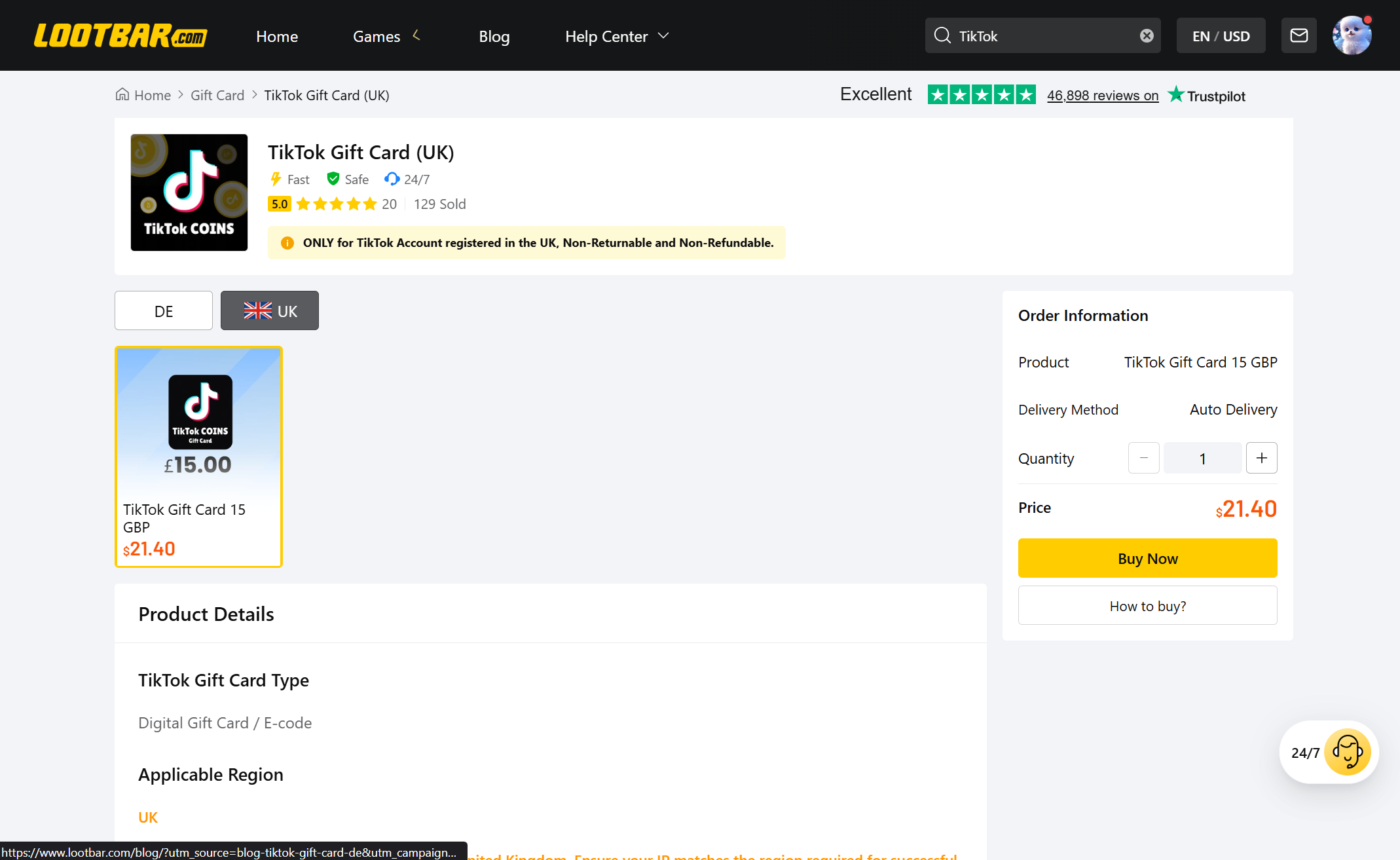Click the home breadcrumb icon
The image size is (1400, 860).
coord(122,94)
